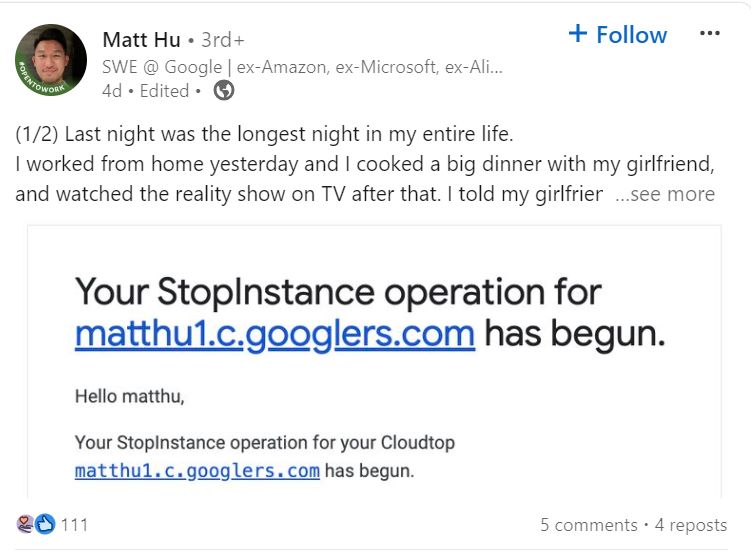751x558 pixels.
Task: Click the globe public visibility icon
Action: coord(224,91)
